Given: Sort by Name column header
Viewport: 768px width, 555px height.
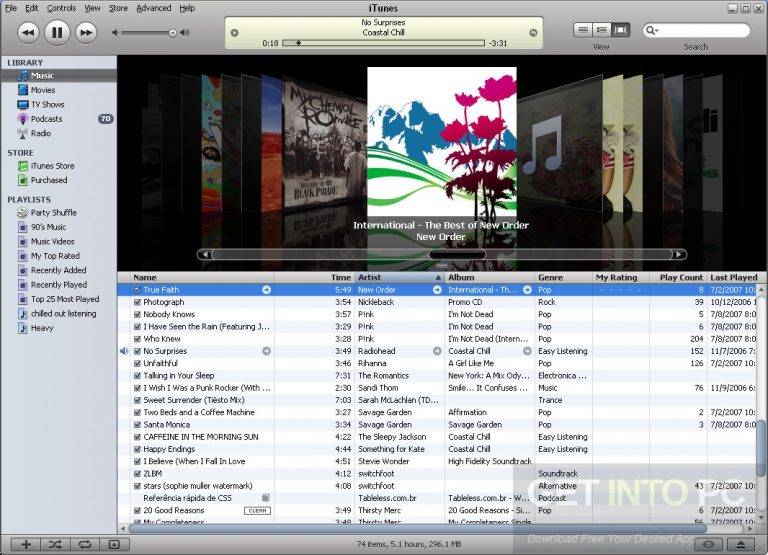Looking at the screenshot, I should 202,277.
